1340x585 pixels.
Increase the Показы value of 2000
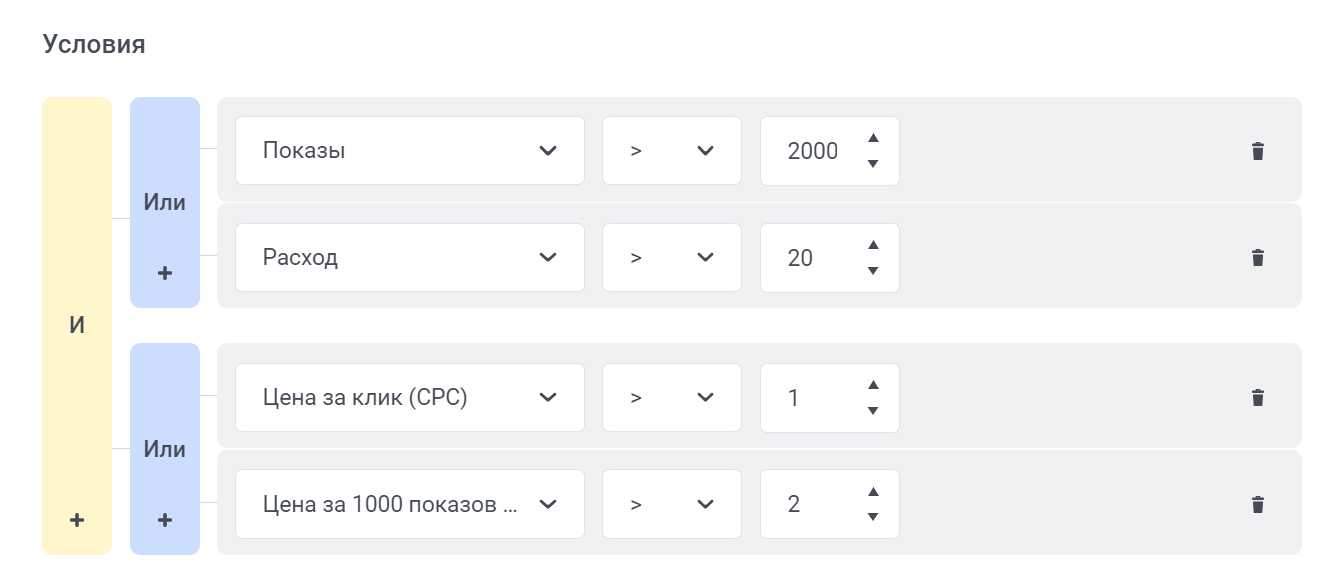click(873, 138)
